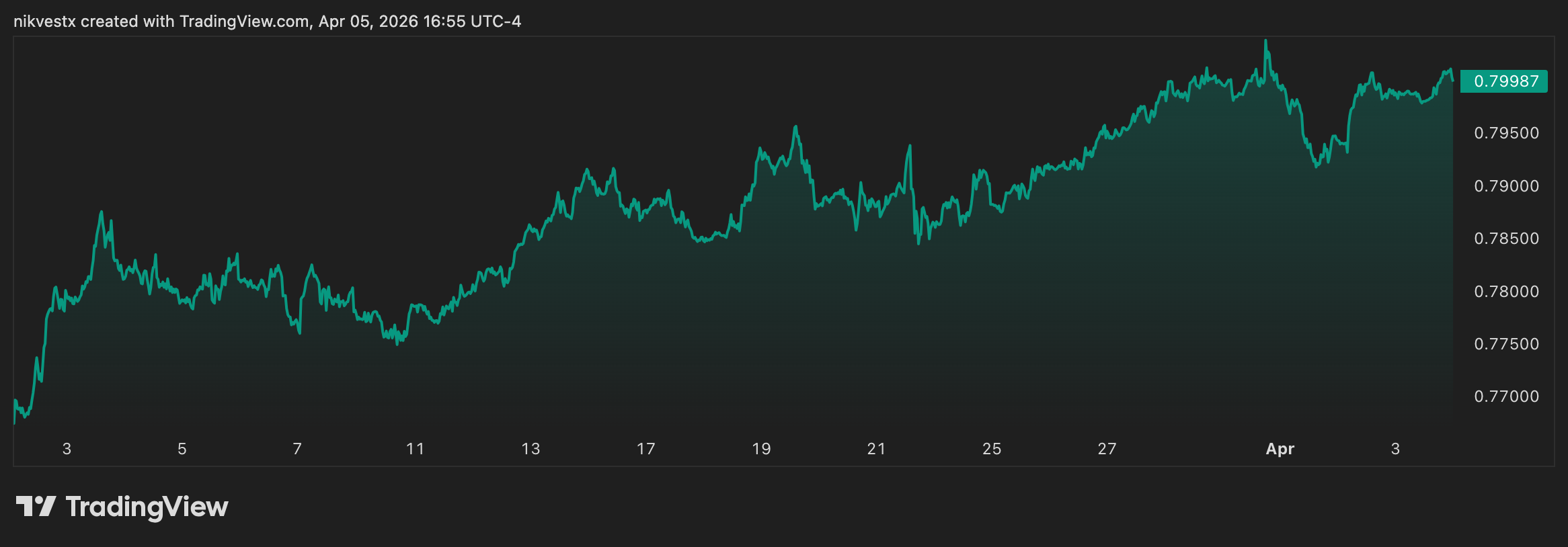
Task: Click the 0.78000 price axis label
Action: 1506,292
